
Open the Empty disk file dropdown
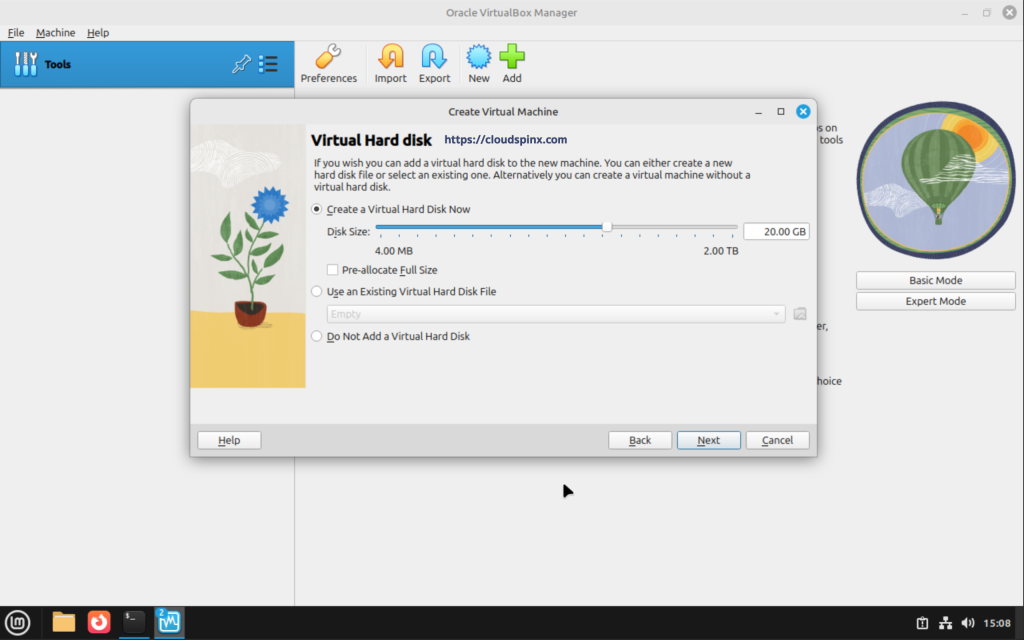[x=778, y=313]
